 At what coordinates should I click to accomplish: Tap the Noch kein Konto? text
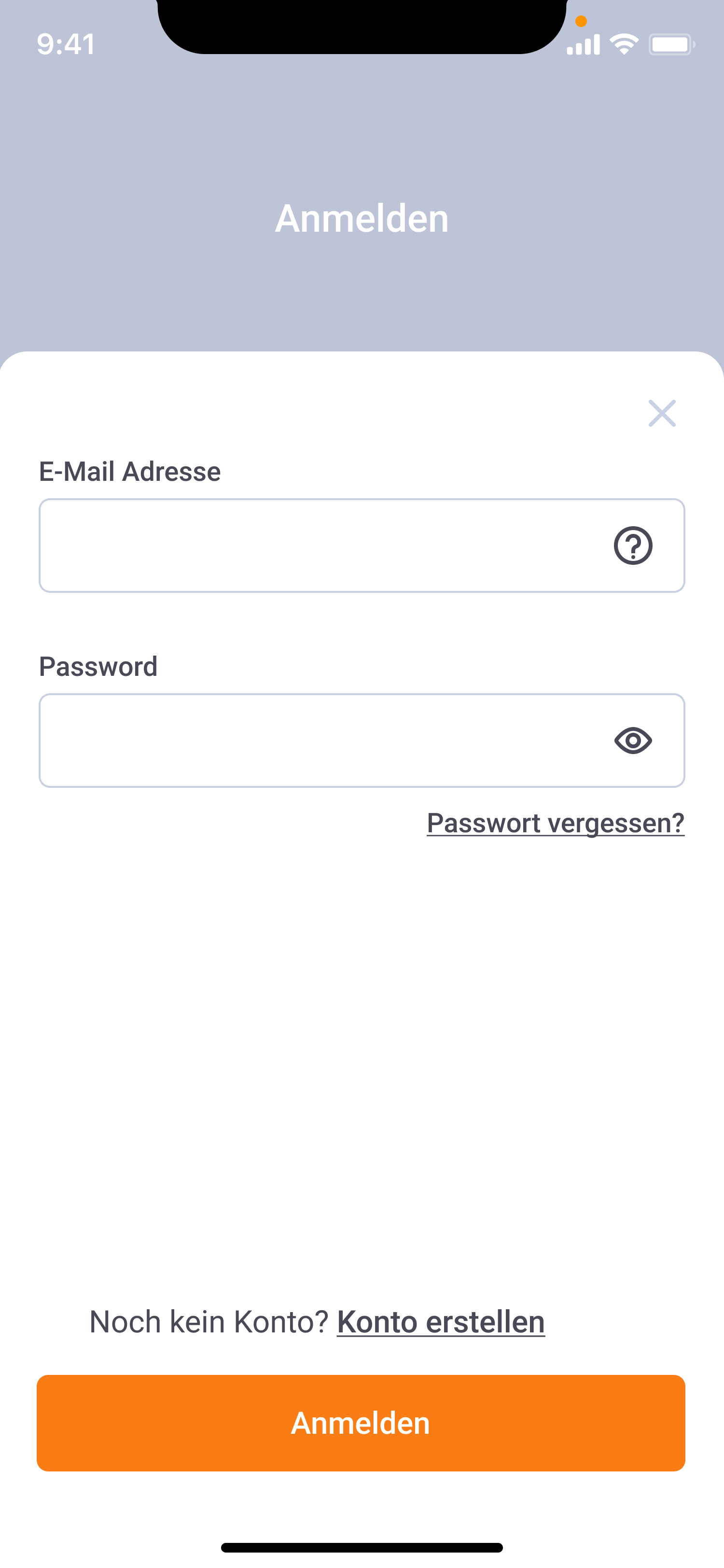coord(209,1322)
